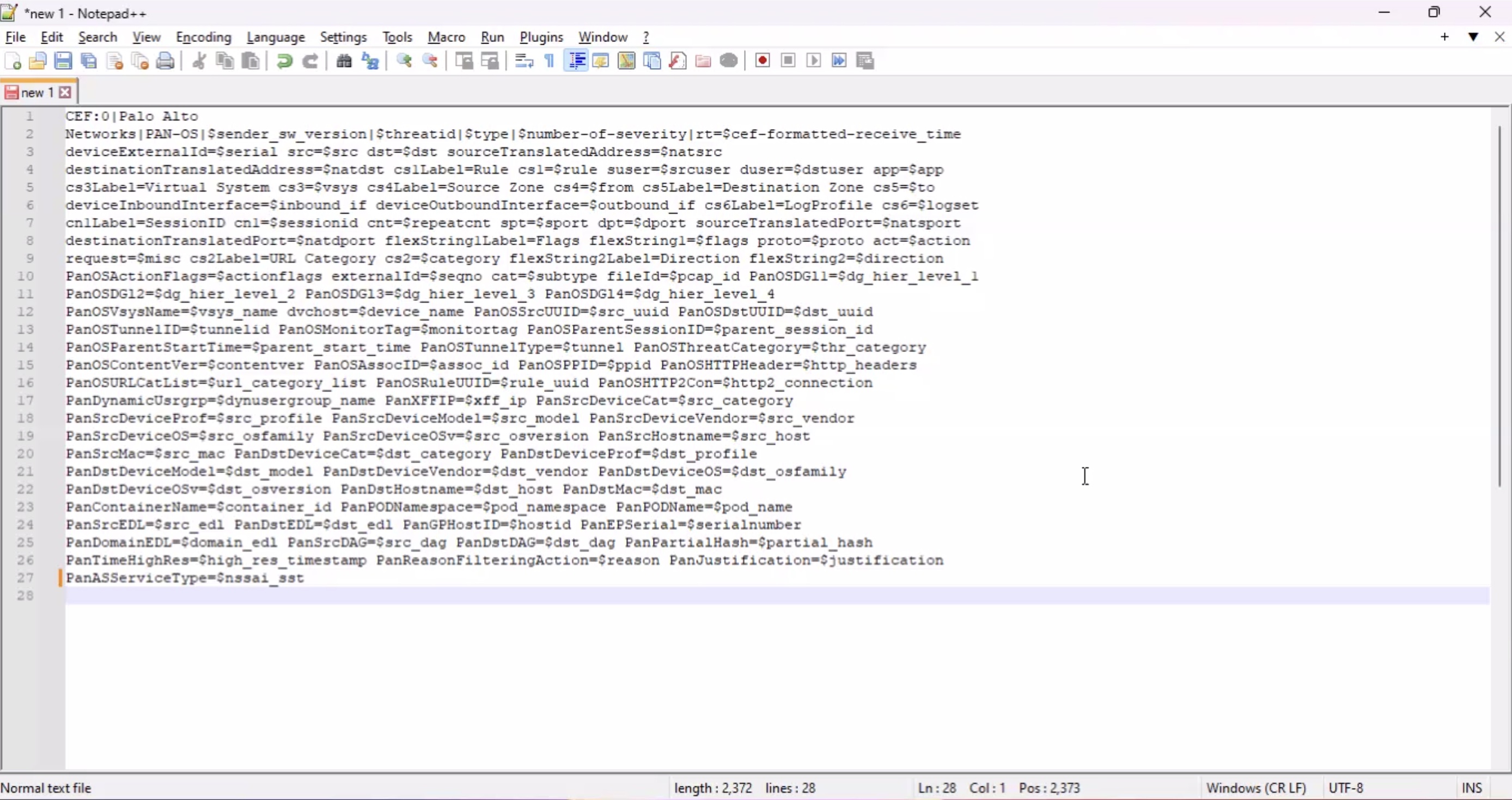Click the Find and Replace icon

[x=370, y=60]
